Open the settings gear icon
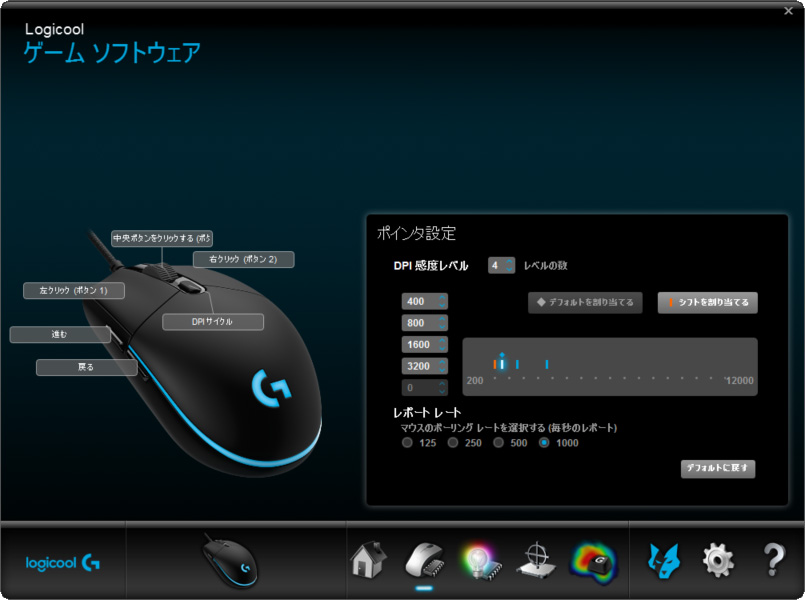Image resolution: width=805 pixels, height=600 pixels. [x=718, y=561]
